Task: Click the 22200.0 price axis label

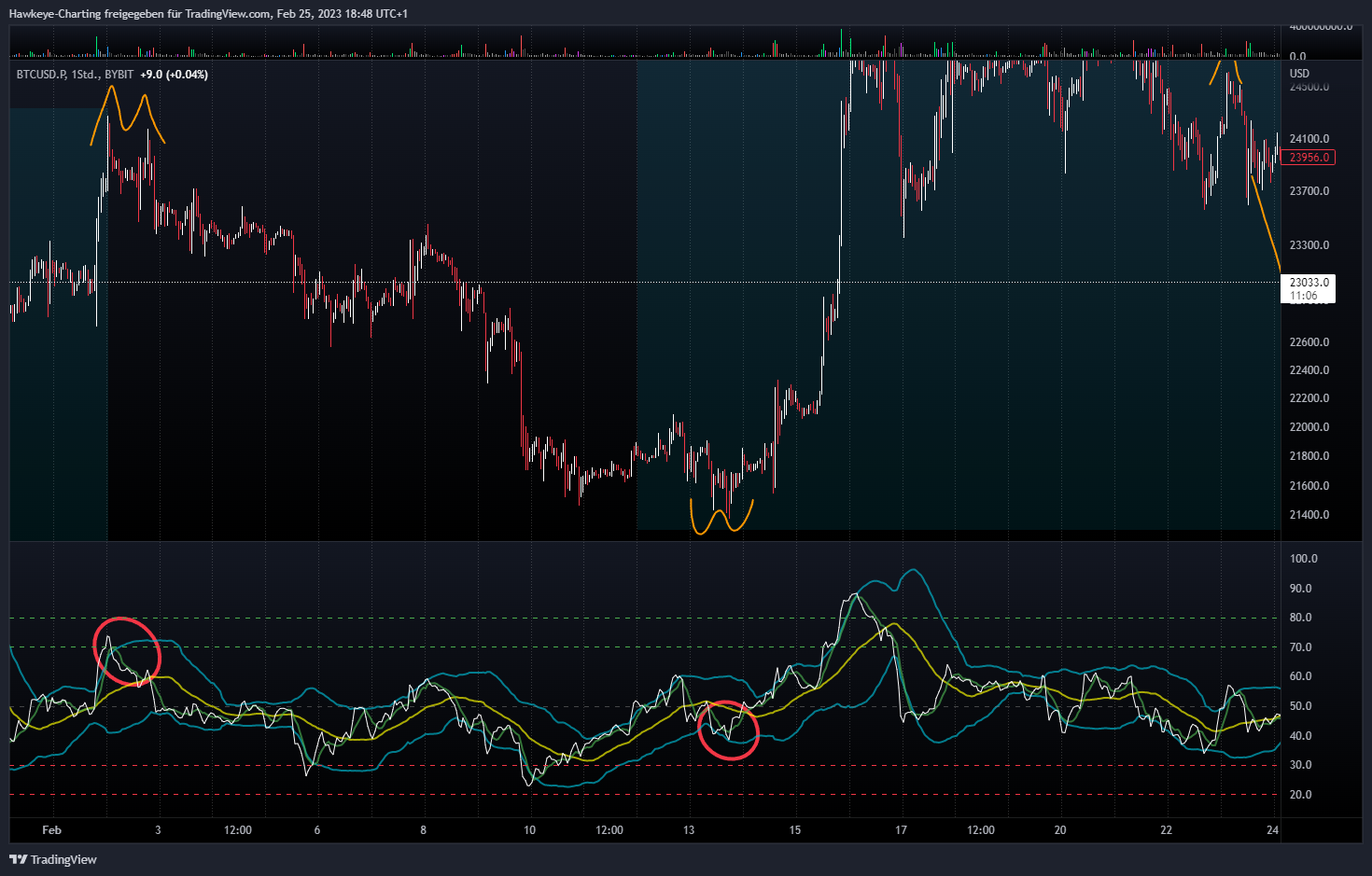Action: click(1309, 398)
